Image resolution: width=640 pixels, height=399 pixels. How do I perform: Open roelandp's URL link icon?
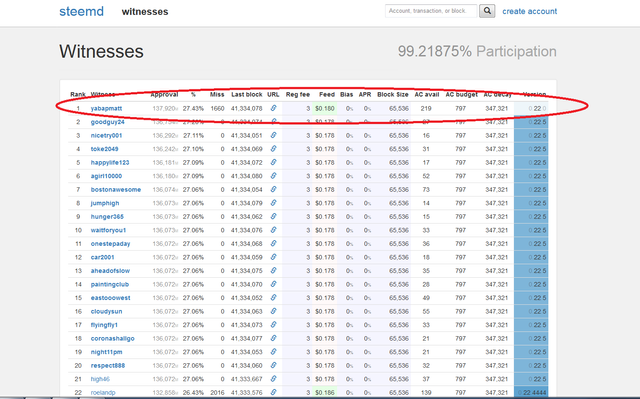pyautogui.click(x=273, y=392)
